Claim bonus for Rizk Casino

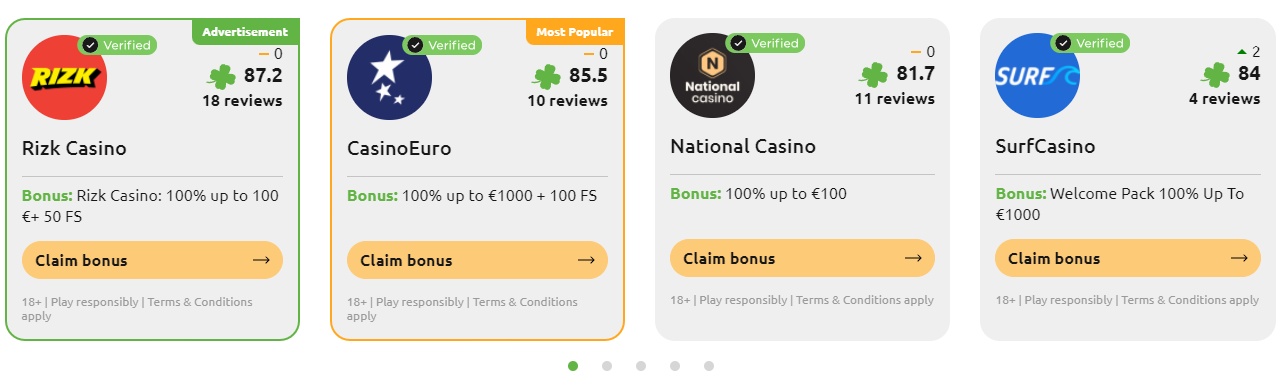(152, 260)
